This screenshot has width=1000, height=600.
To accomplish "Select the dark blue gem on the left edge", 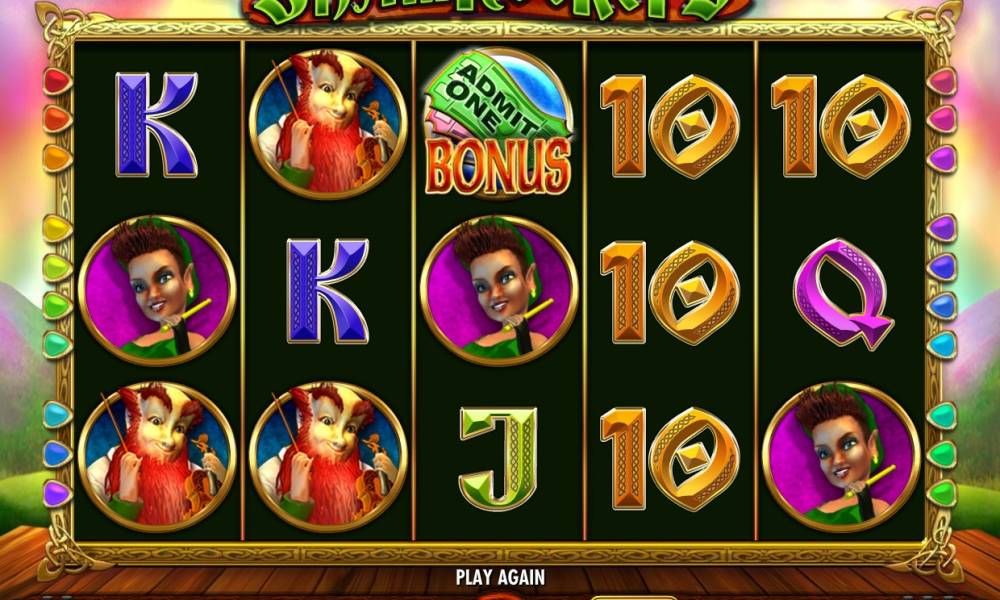I will click(x=57, y=454).
